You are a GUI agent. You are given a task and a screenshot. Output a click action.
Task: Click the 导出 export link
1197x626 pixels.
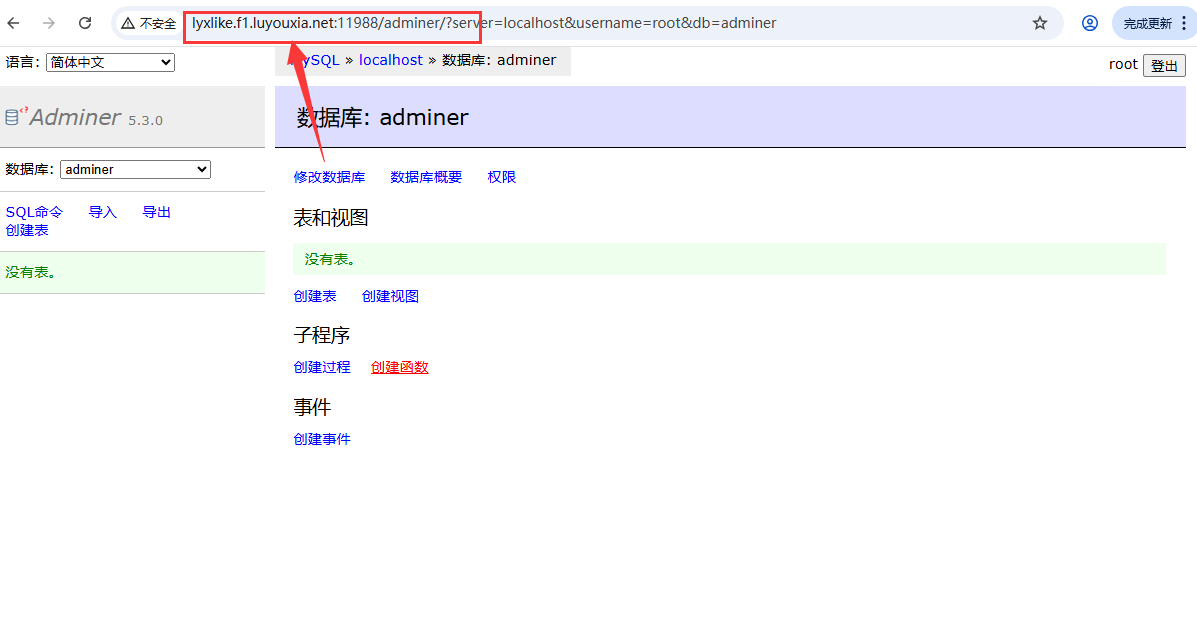[156, 211]
